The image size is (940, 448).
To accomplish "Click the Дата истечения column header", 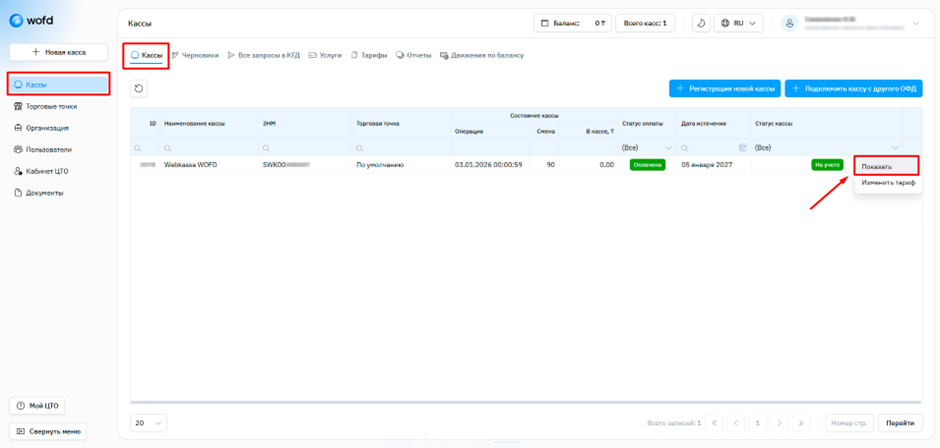I will (704, 123).
